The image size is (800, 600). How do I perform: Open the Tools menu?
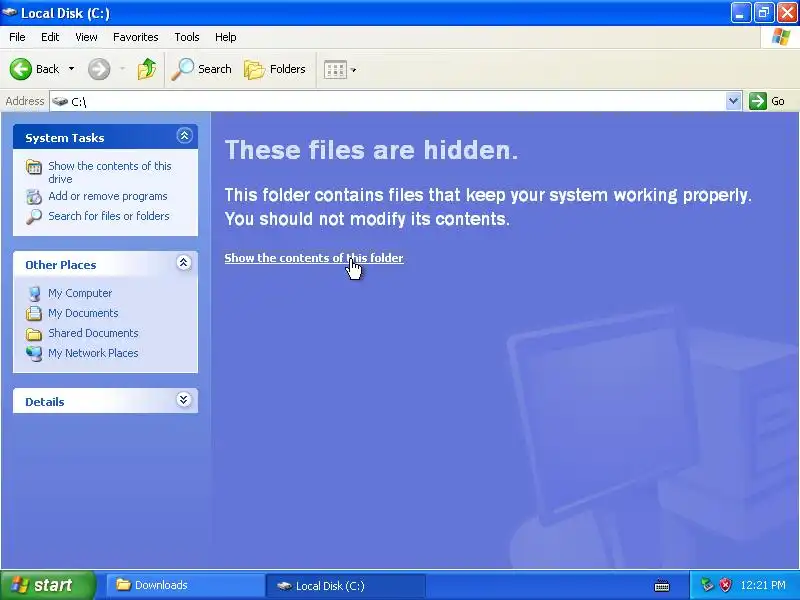tap(187, 37)
